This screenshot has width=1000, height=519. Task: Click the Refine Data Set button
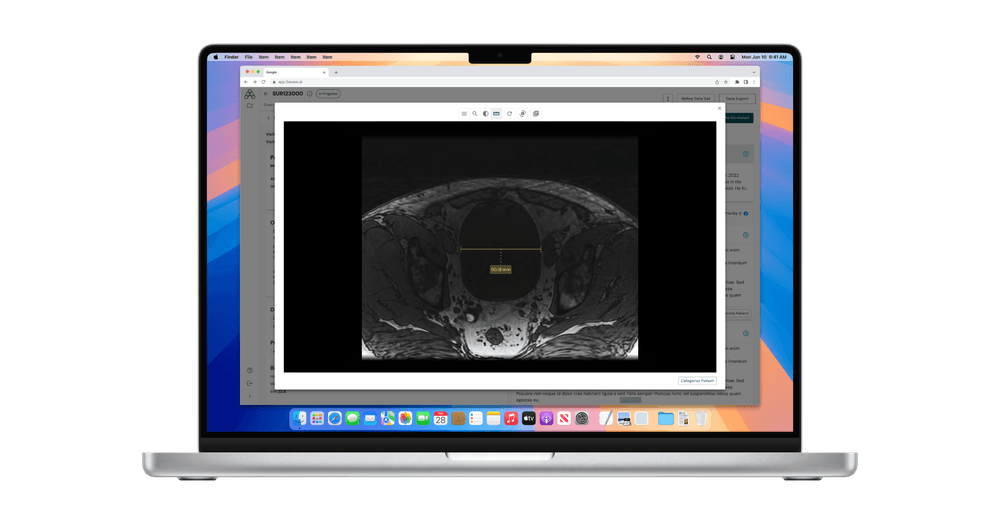pos(695,99)
